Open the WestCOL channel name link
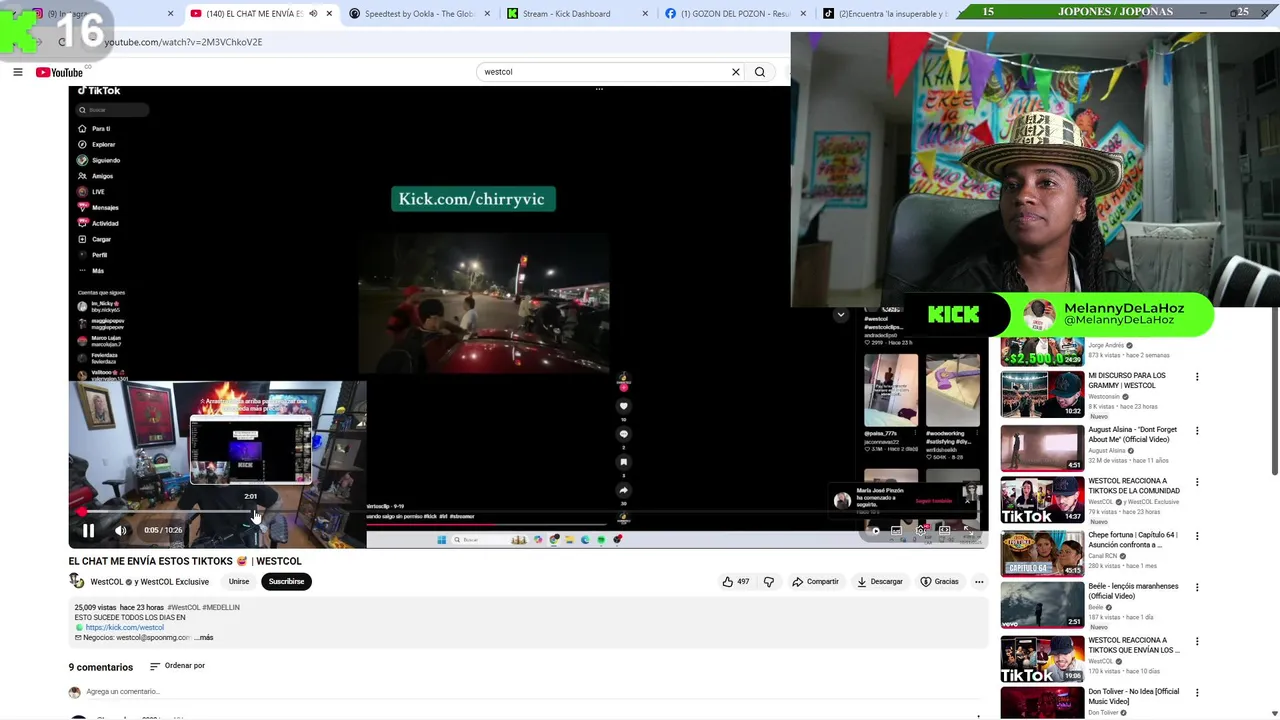1280x720 pixels. point(107,581)
